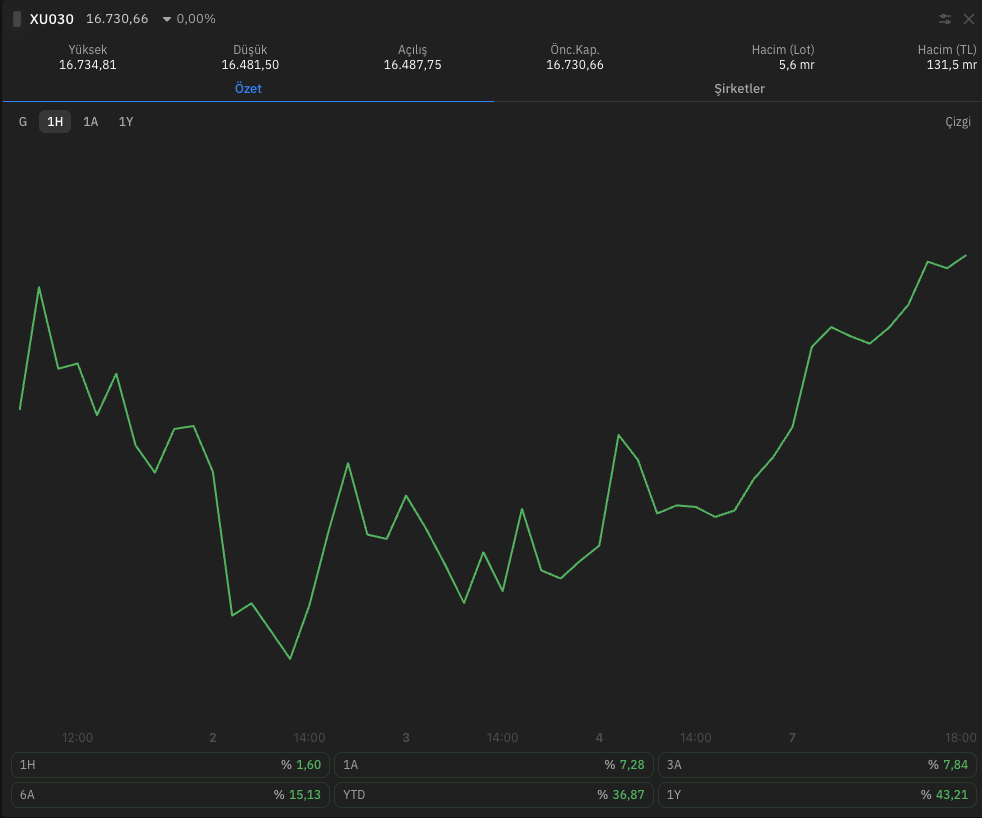Image resolution: width=982 pixels, height=818 pixels.
Task: Click the 1A performance box showing 7,28
Action: [x=494, y=765]
